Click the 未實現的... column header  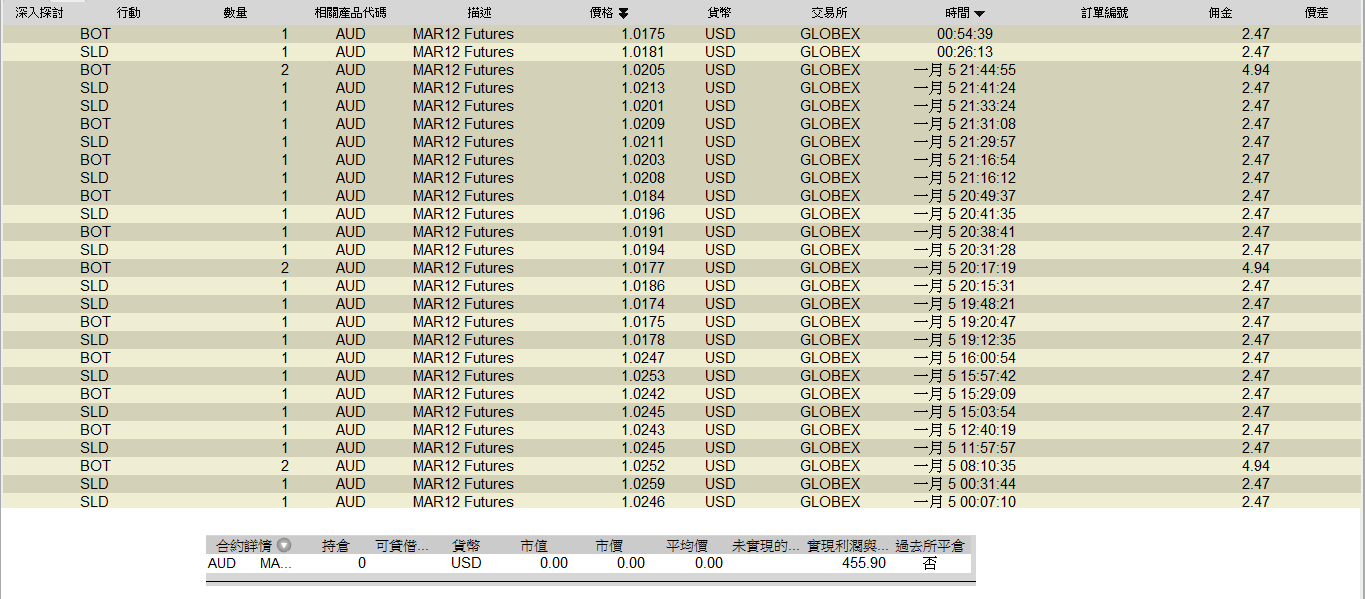(766, 546)
